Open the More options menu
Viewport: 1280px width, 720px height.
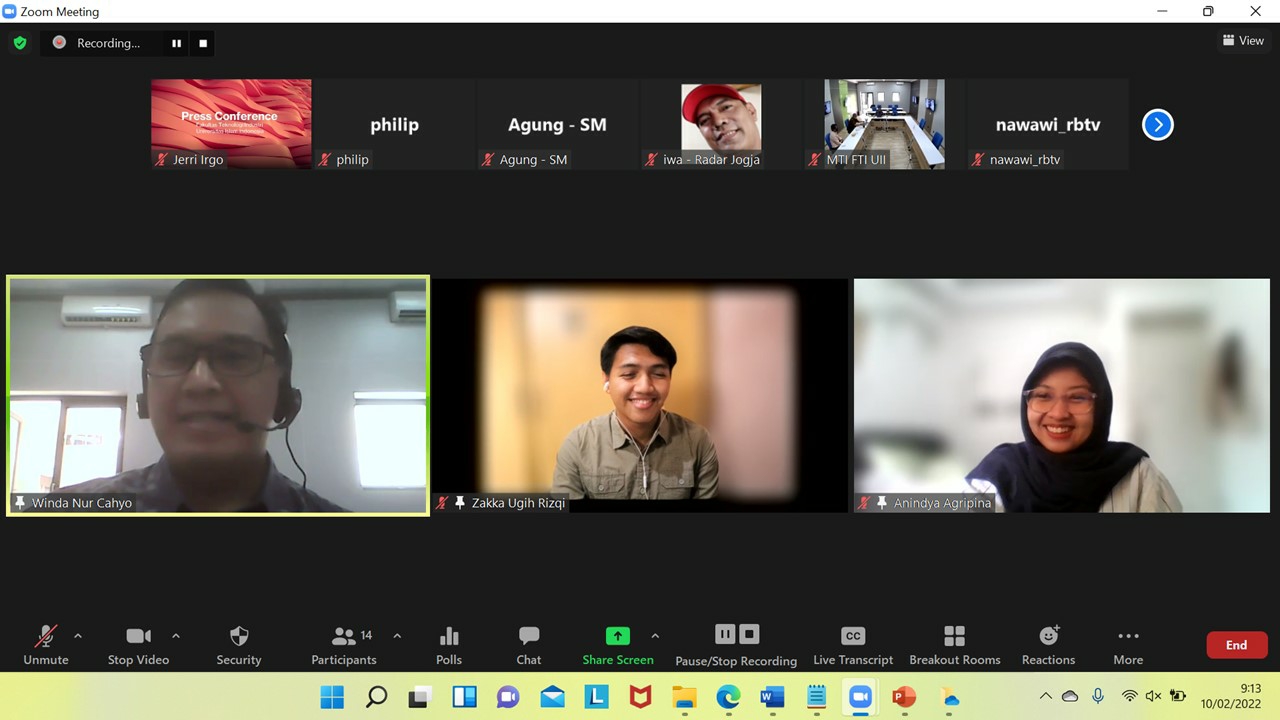[1128, 644]
